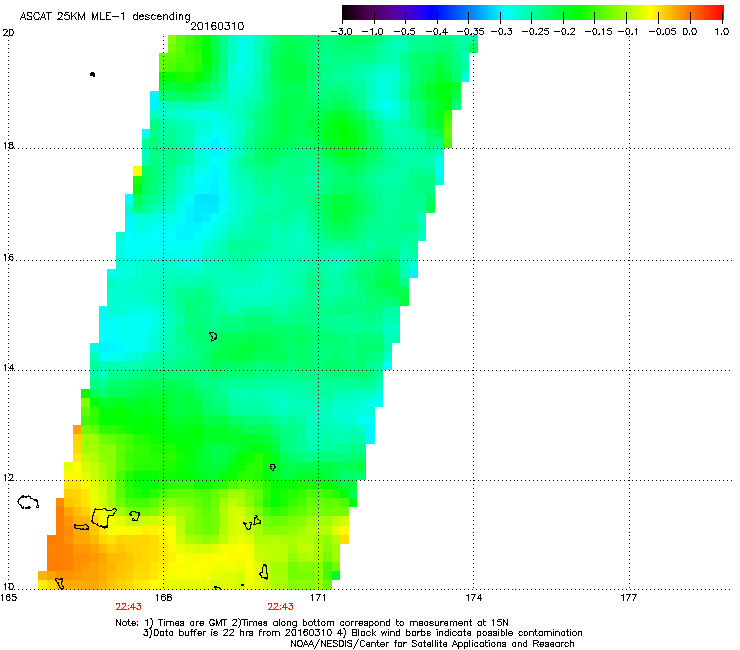Click the longitude axis label "168"
Screen dimensions: 740x650
(163, 598)
